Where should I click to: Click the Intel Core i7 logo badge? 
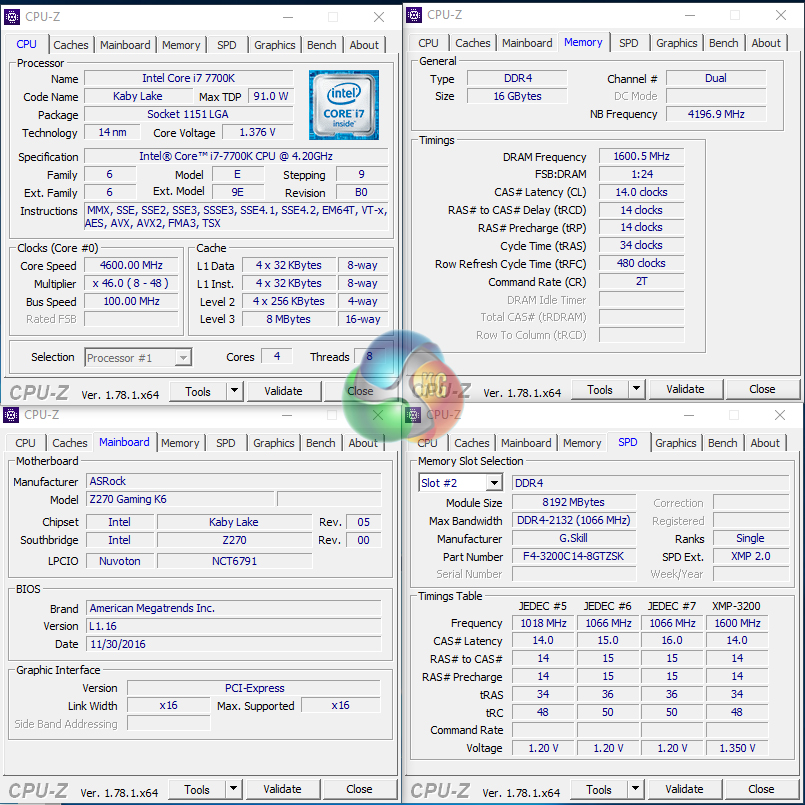click(x=343, y=104)
